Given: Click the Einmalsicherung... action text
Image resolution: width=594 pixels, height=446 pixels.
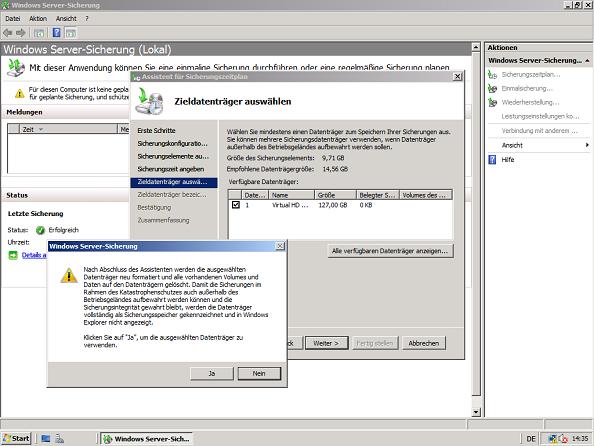Looking at the screenshot, I should [527, 89].
